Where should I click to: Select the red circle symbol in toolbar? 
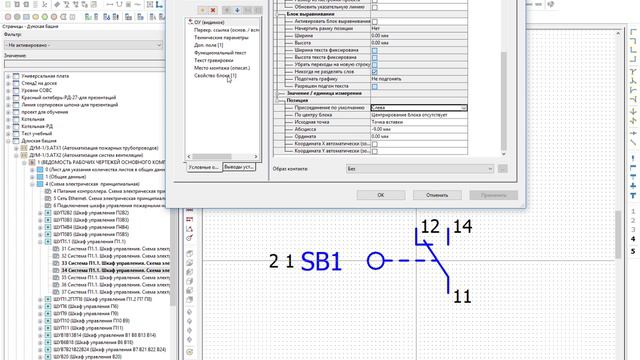coord(8,17)
